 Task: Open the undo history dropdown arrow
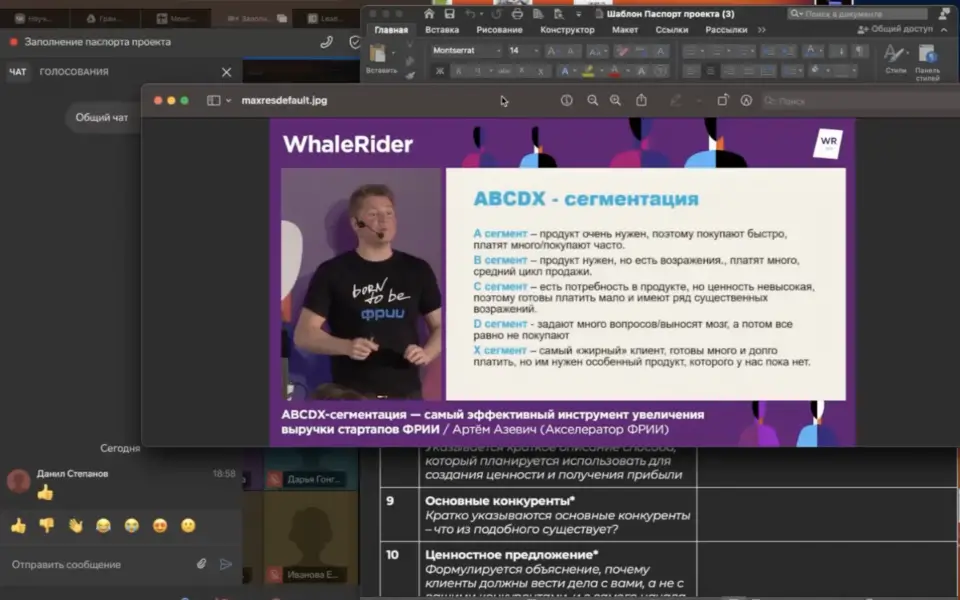(x=481, y=13)
